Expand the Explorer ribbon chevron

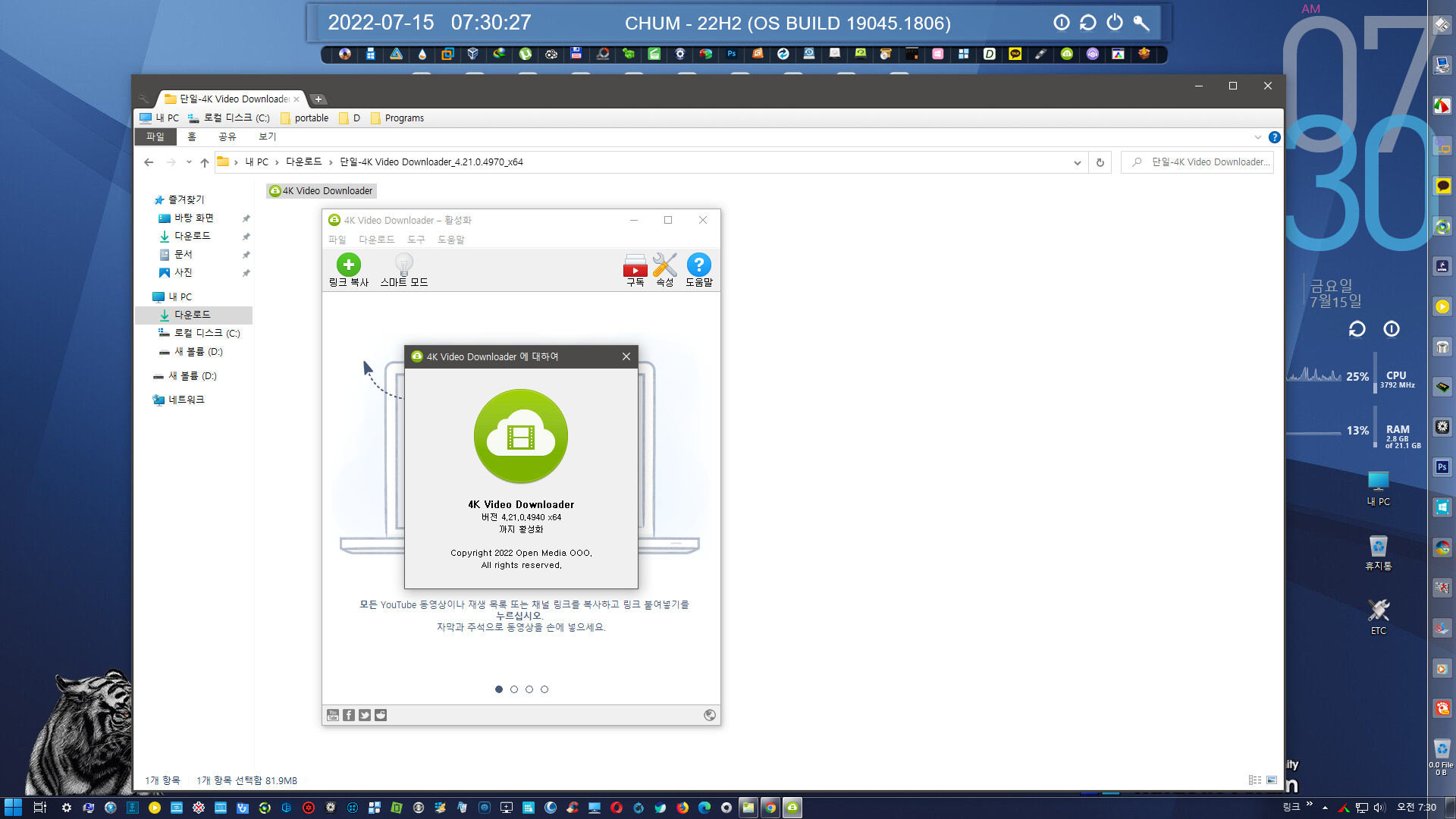1258,137
